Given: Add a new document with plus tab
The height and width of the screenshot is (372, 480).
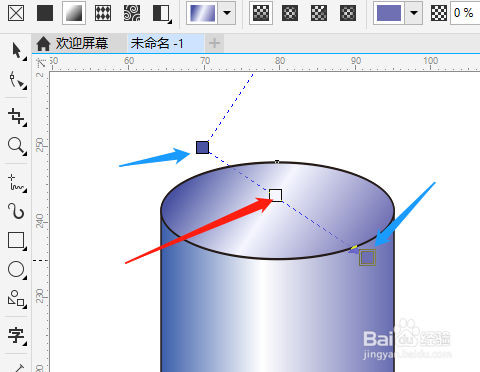Looking at the screenshot, I should tap(214, 43).
